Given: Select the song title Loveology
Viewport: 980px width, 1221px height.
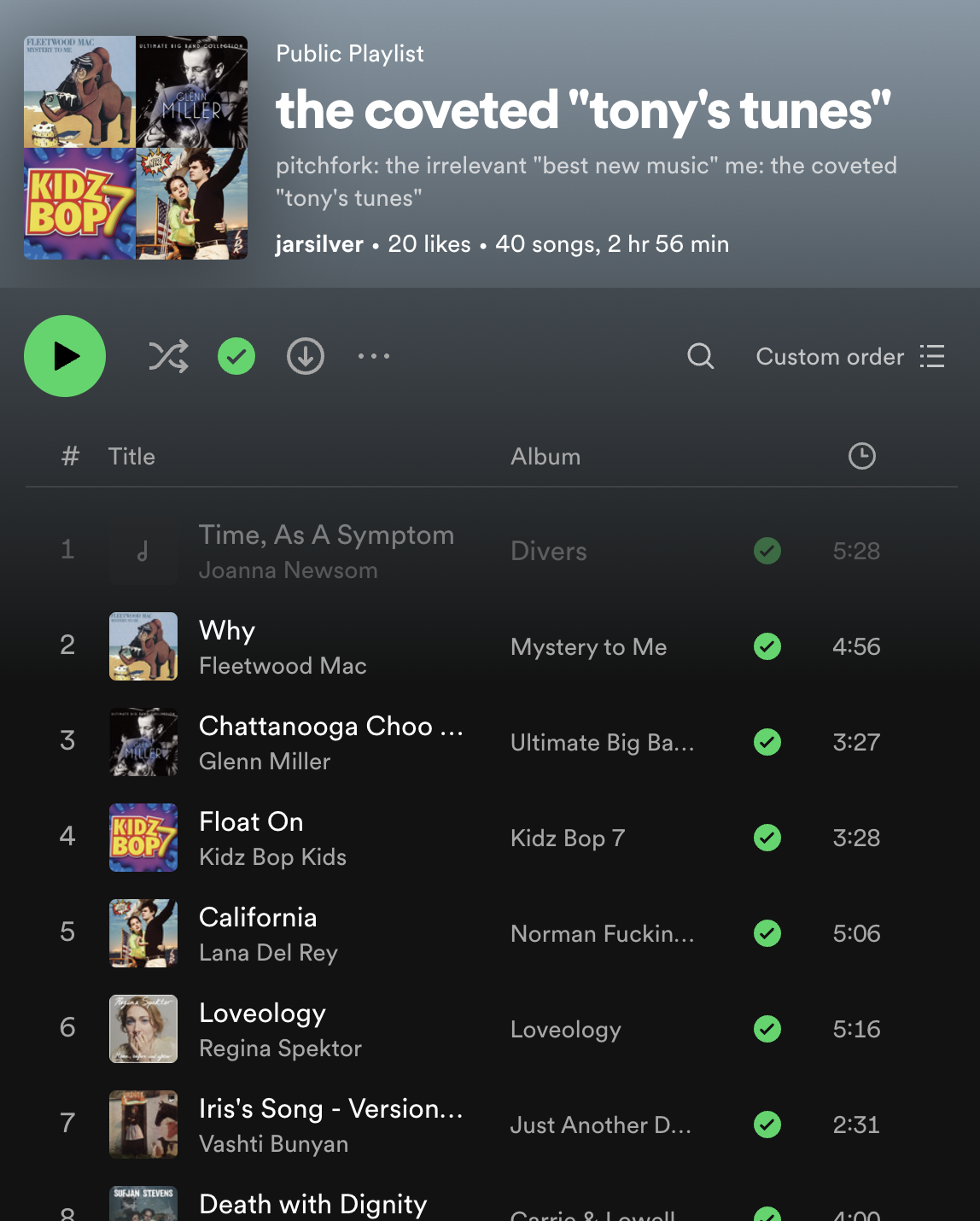Looking at the screenshot, I should click(262, 1014).
